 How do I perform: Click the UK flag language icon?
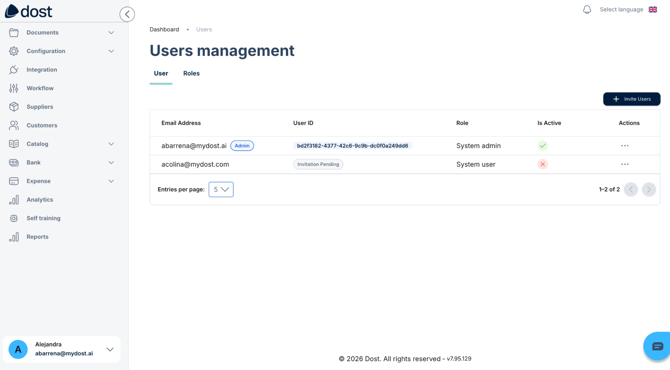(x=652, y=9)
